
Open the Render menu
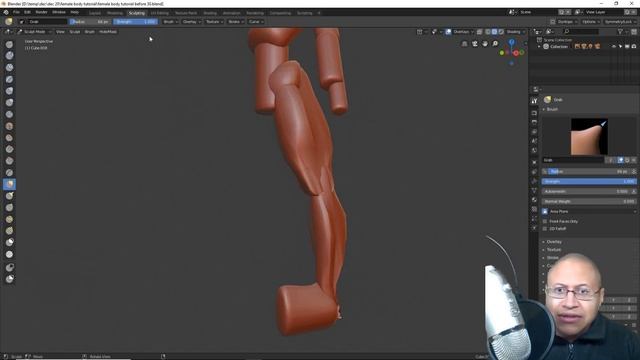(x=41, y=12)
